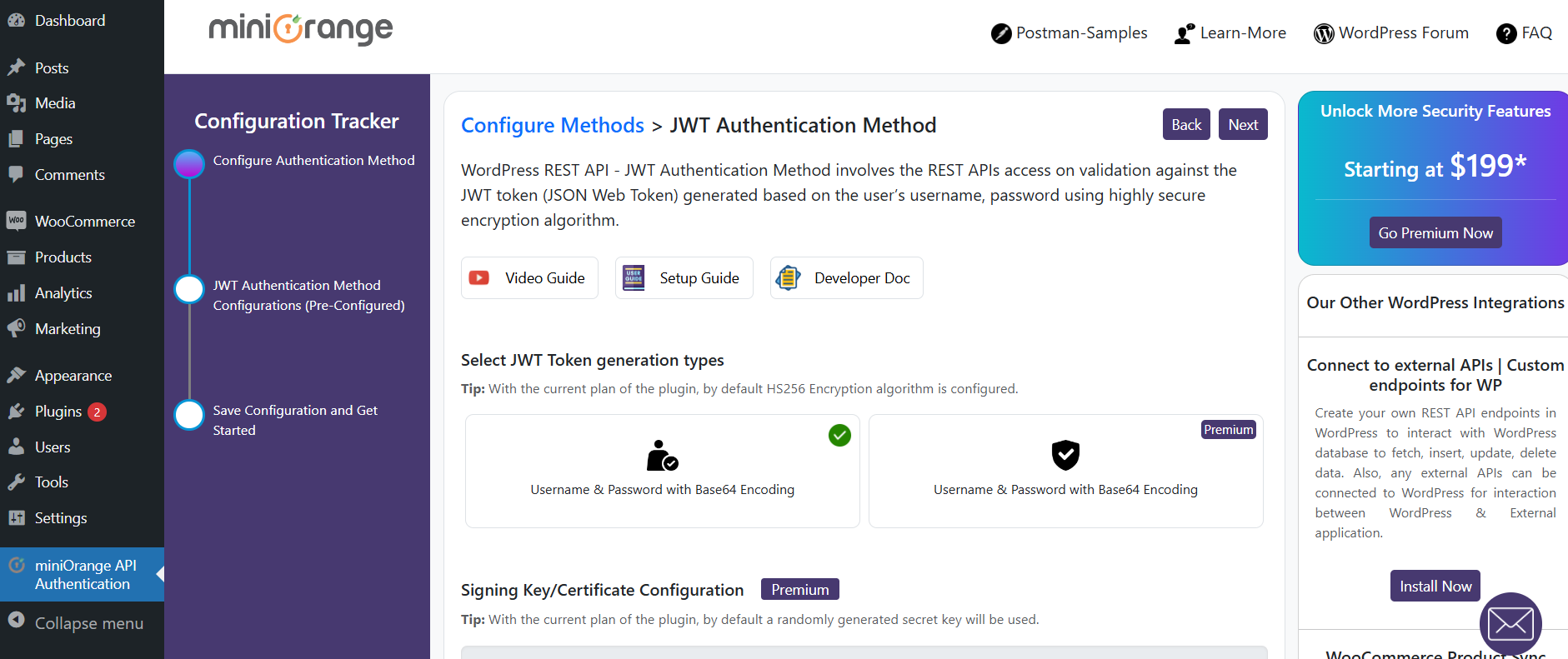Click the Media icon in sidebar

[x=16, y=103]
